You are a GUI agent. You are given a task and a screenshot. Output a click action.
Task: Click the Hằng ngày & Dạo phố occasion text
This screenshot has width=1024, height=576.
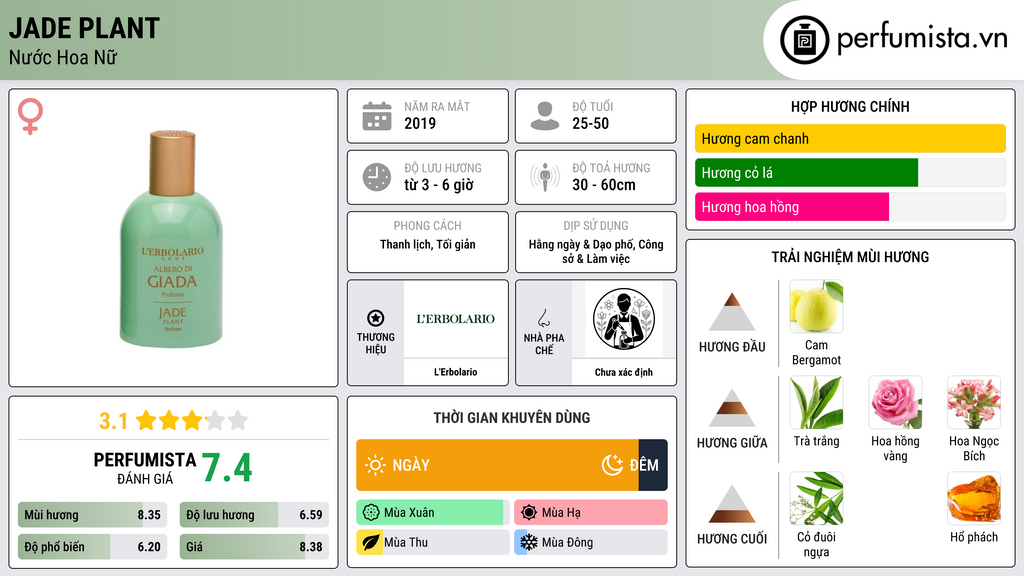[596, 251]
